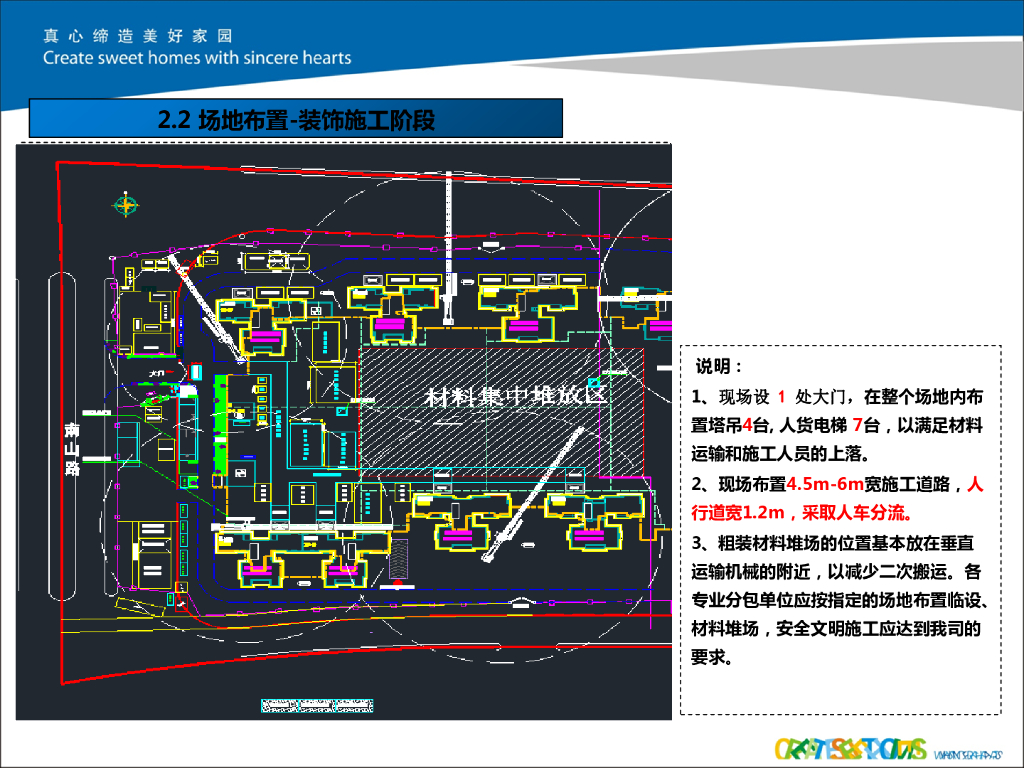1024x768 pixels.
Task: Click the line "材料堆场，安全文明施工应达到我司的"
Action: tap(837, 629)
